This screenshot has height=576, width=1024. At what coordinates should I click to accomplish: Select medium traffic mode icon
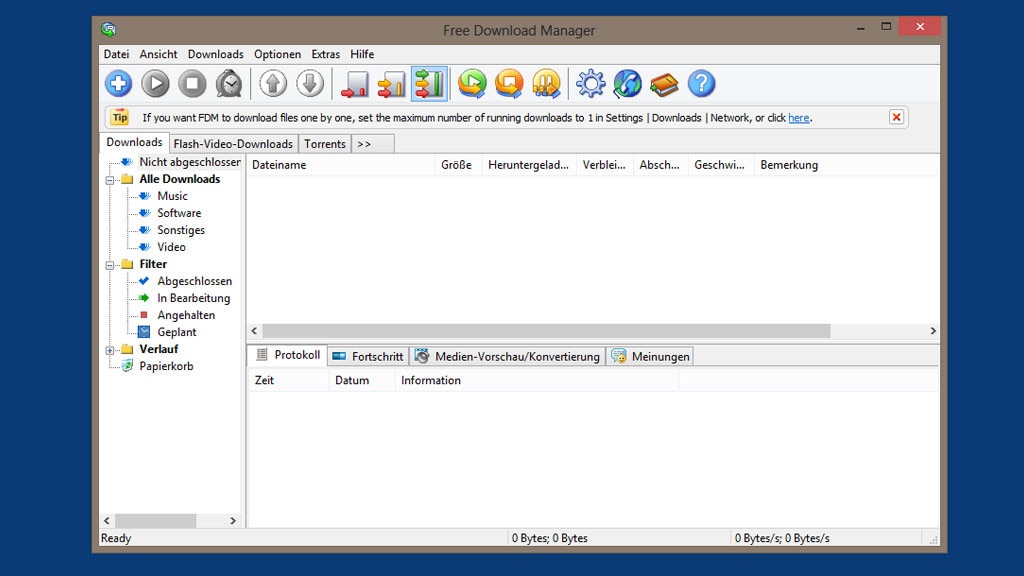(x=392, y=84)
